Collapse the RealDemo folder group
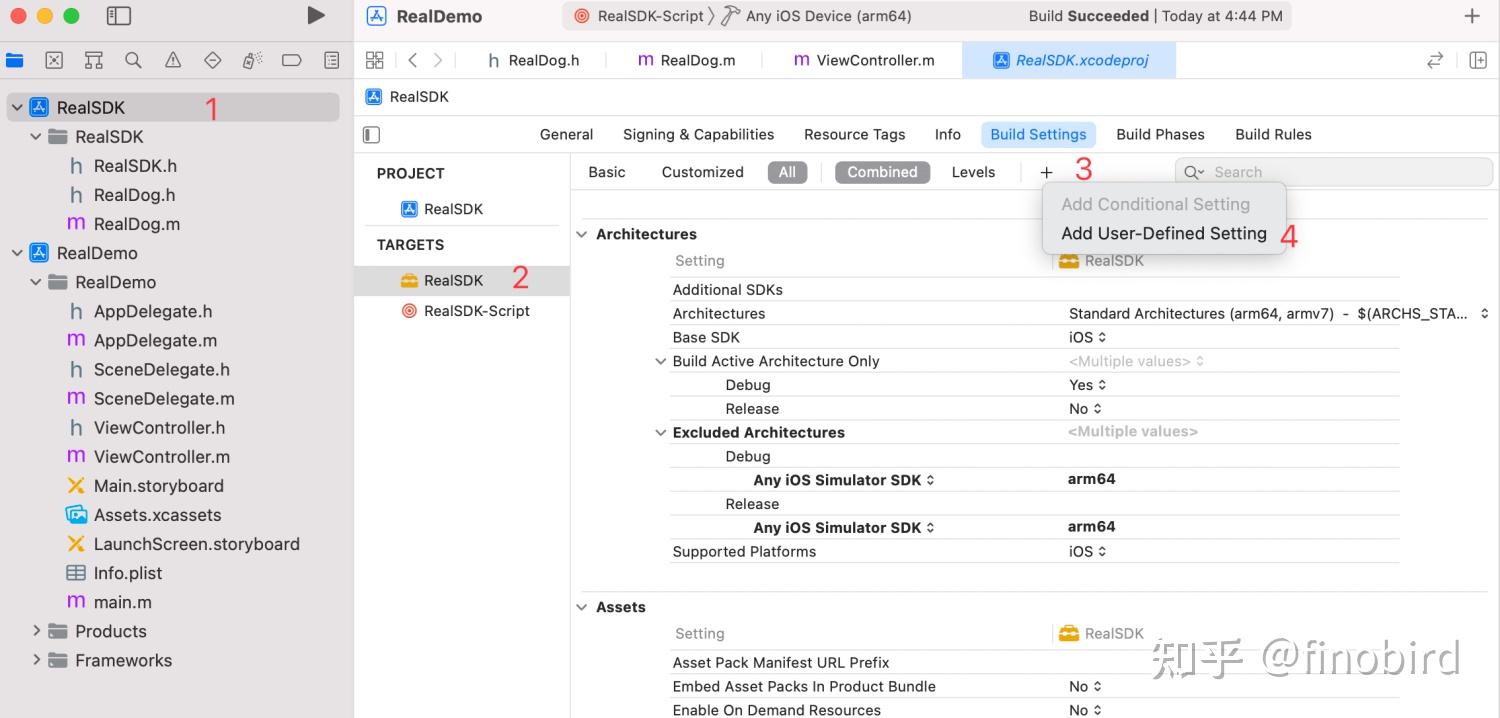 point(36,282)
